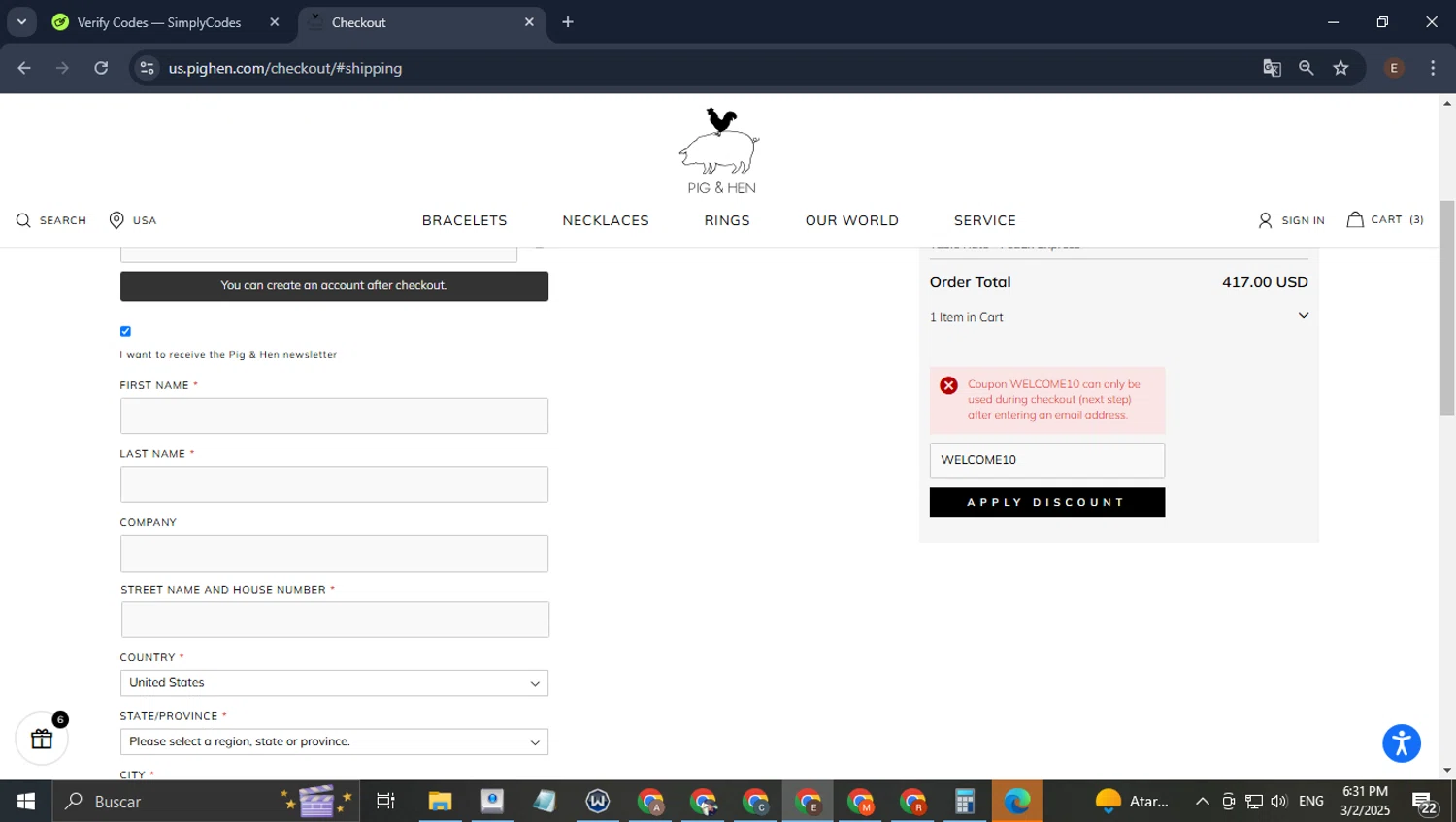Open translate page icon in address bar

pos(1272,68)
